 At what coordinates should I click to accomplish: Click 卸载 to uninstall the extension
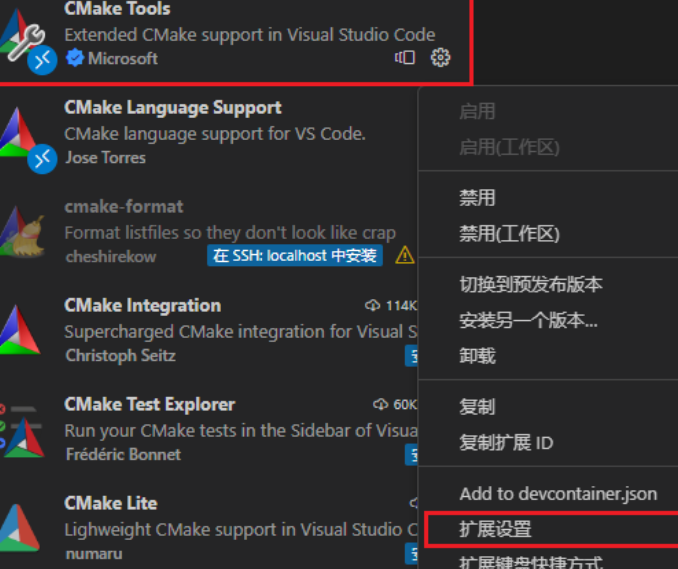point(477,356)
